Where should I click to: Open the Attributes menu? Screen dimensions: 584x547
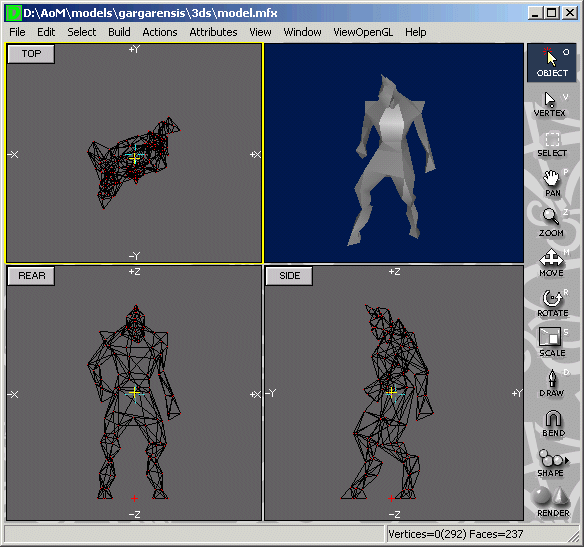coord(213,32)
